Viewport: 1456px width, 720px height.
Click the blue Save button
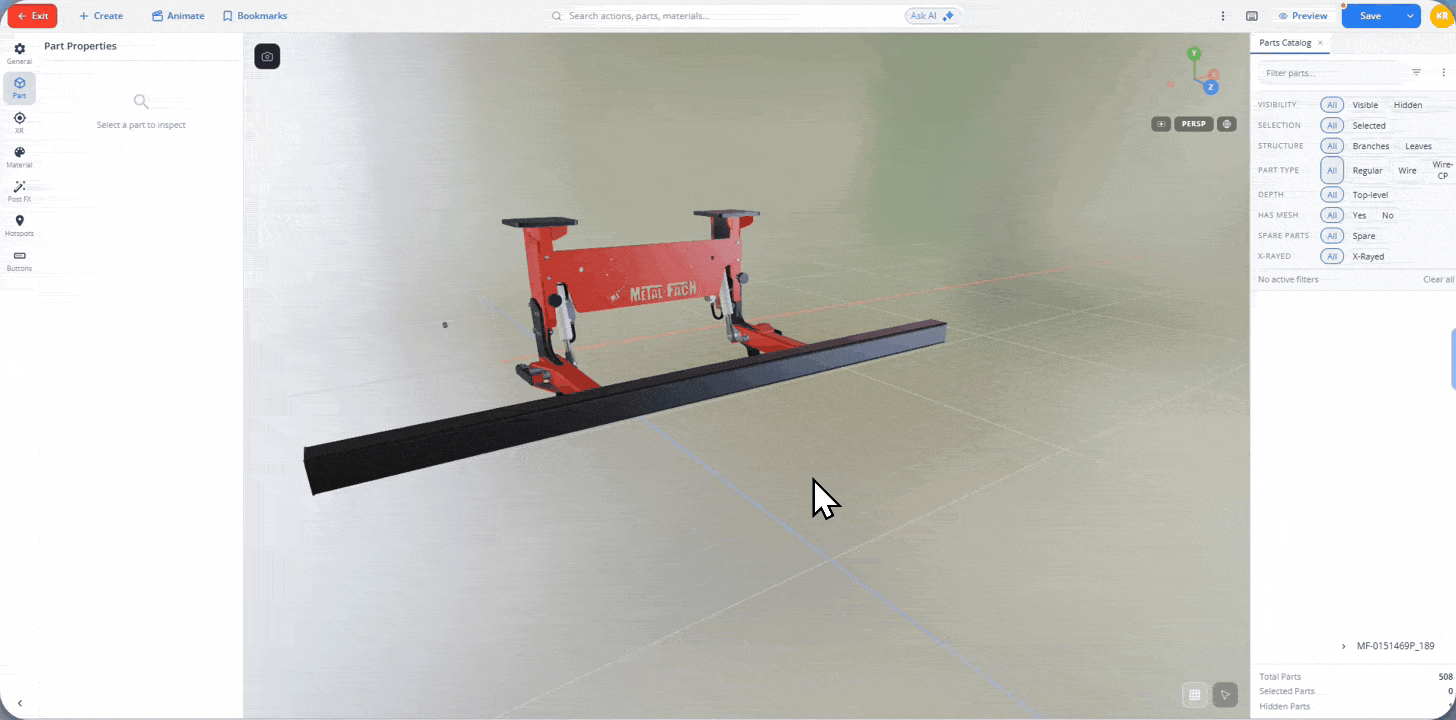[1370, 16]
